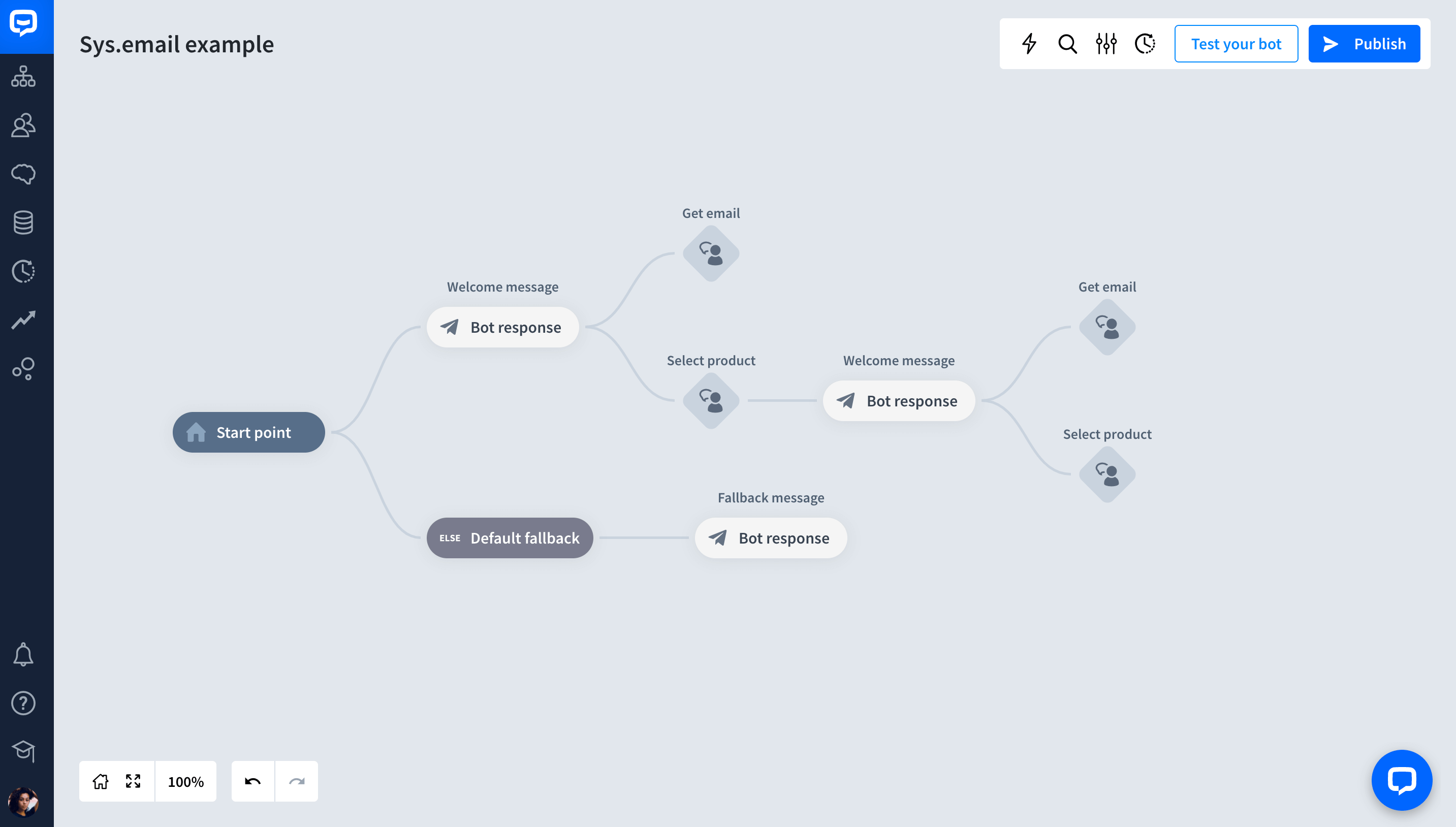Reset view with the home icon
This screenshot has width=1456, height=827.
(x=101, y=781)
